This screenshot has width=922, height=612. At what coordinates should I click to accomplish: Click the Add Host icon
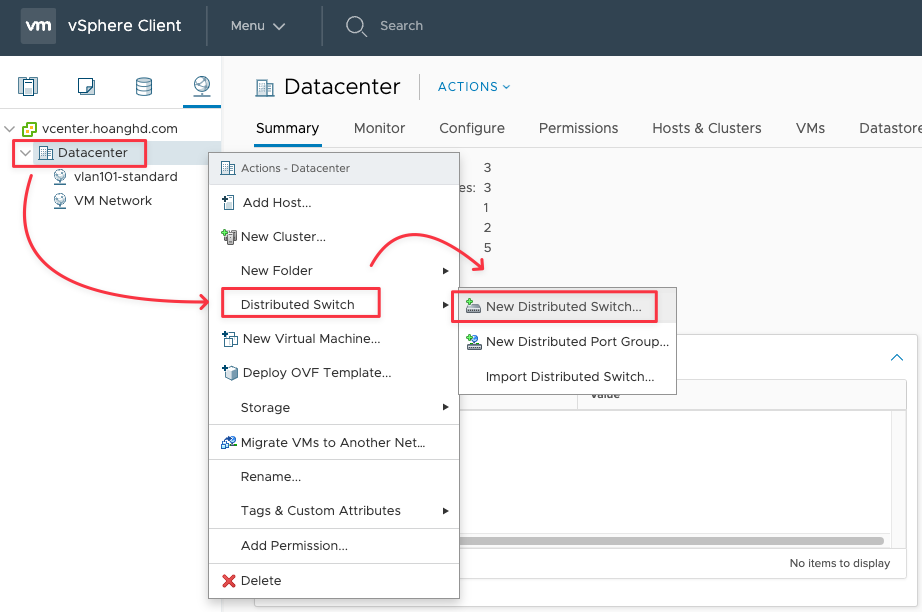tap(228, 203)
